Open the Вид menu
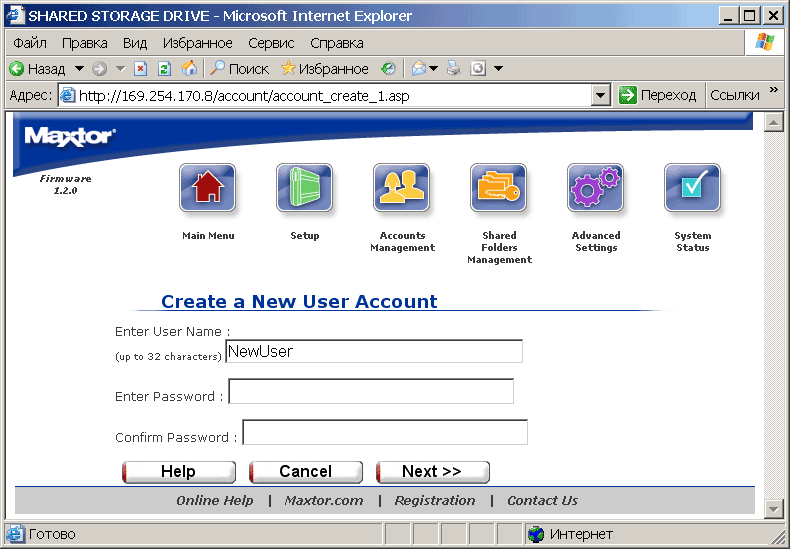Image resolution: width=790 pixels, height=549 pixels. click(135, 43)
